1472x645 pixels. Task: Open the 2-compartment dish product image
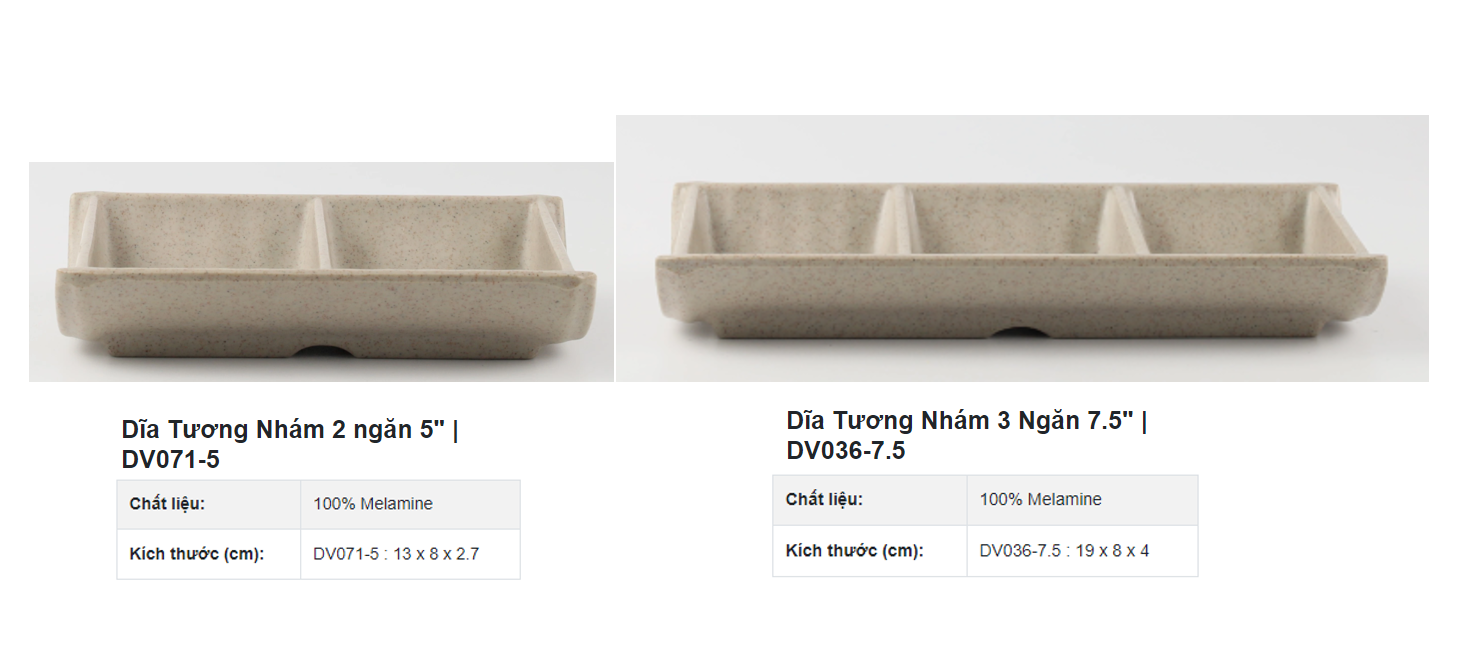[x=321, y=272]
